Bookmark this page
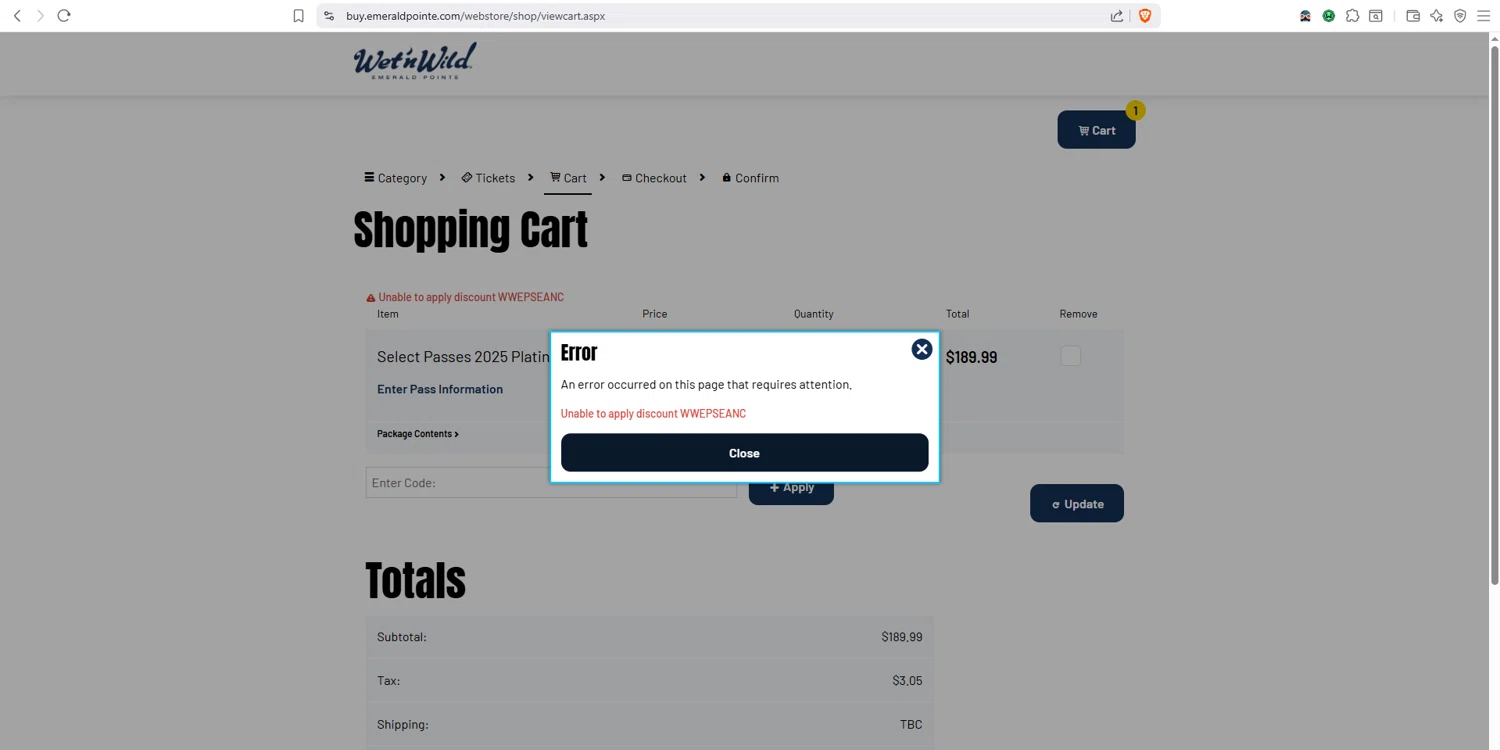The image size is (1500, 750). click(298, 16)
